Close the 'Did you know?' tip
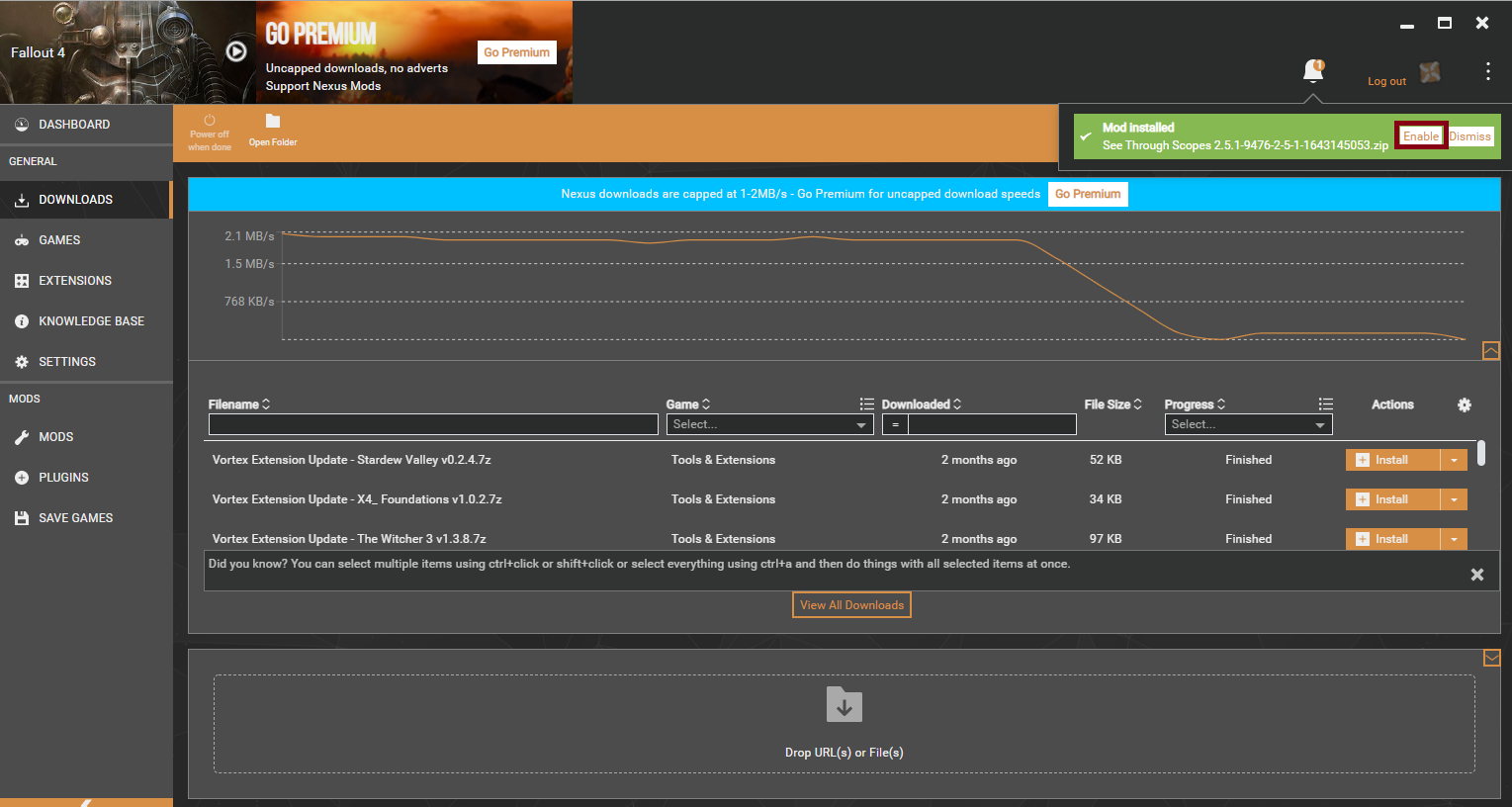Image resolution: width=1512 pixels, height=807 pixels. pos(1477,575)
